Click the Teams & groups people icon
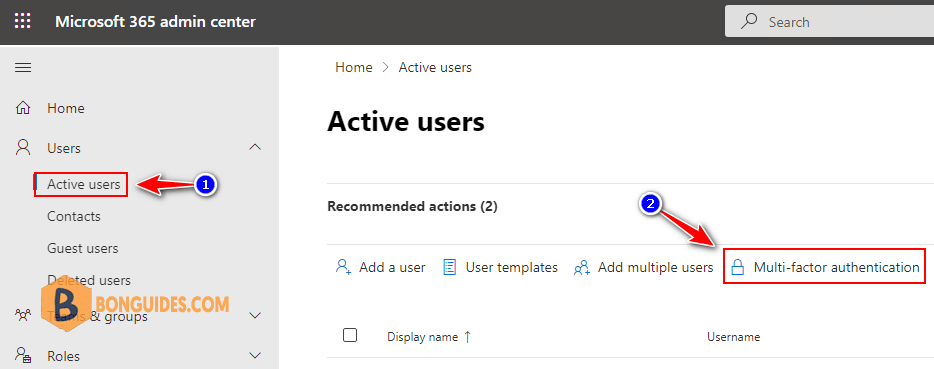 23,316
